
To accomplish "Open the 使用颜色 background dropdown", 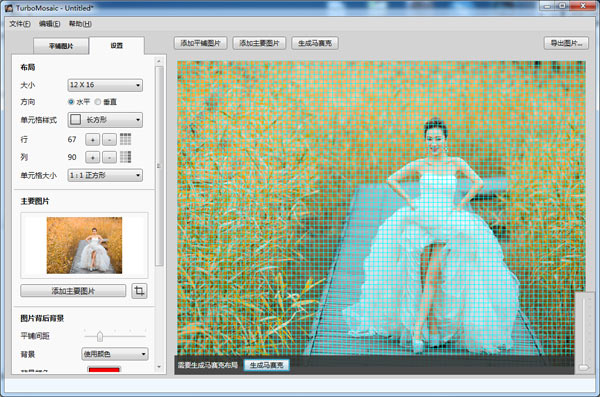I will [115, 354].
